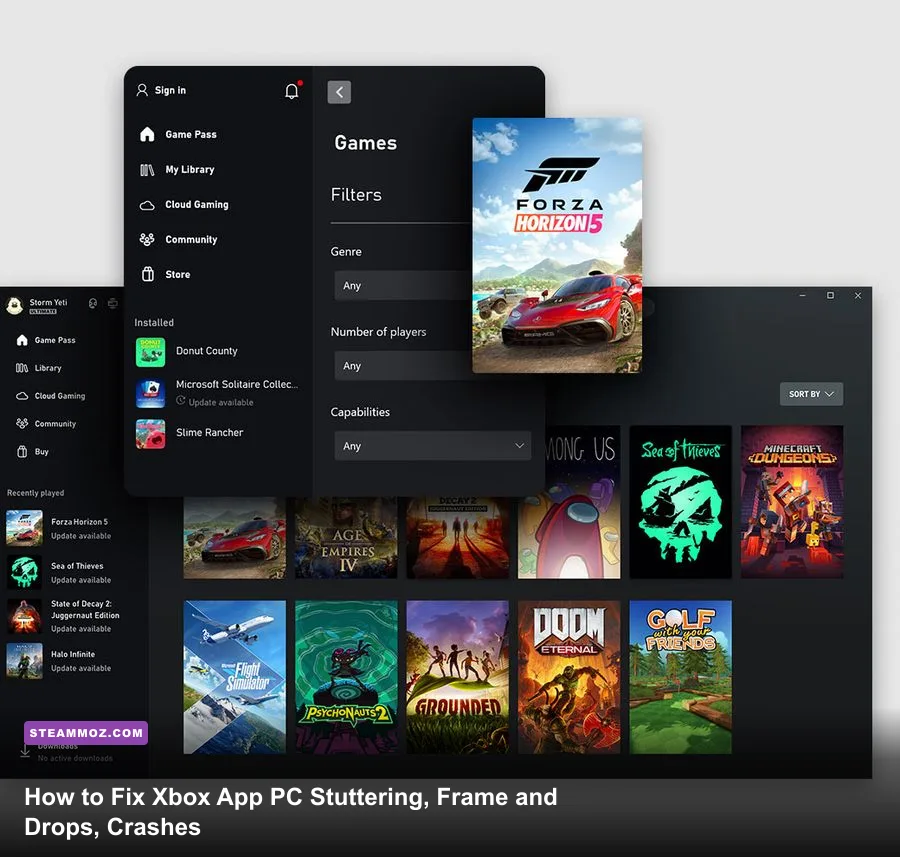
Task: Select the Grounded game tile
Action: pyautogui.click(x=457, y=677)
